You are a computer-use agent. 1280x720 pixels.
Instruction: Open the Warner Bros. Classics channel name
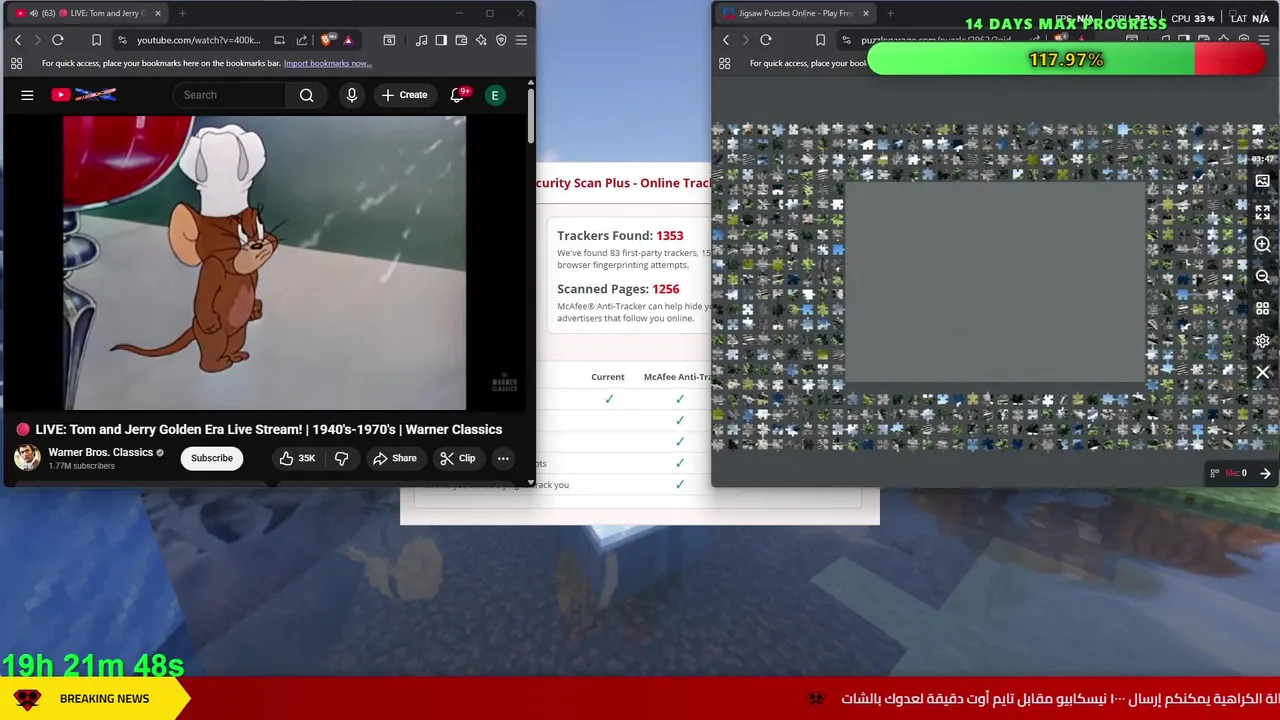101,452
